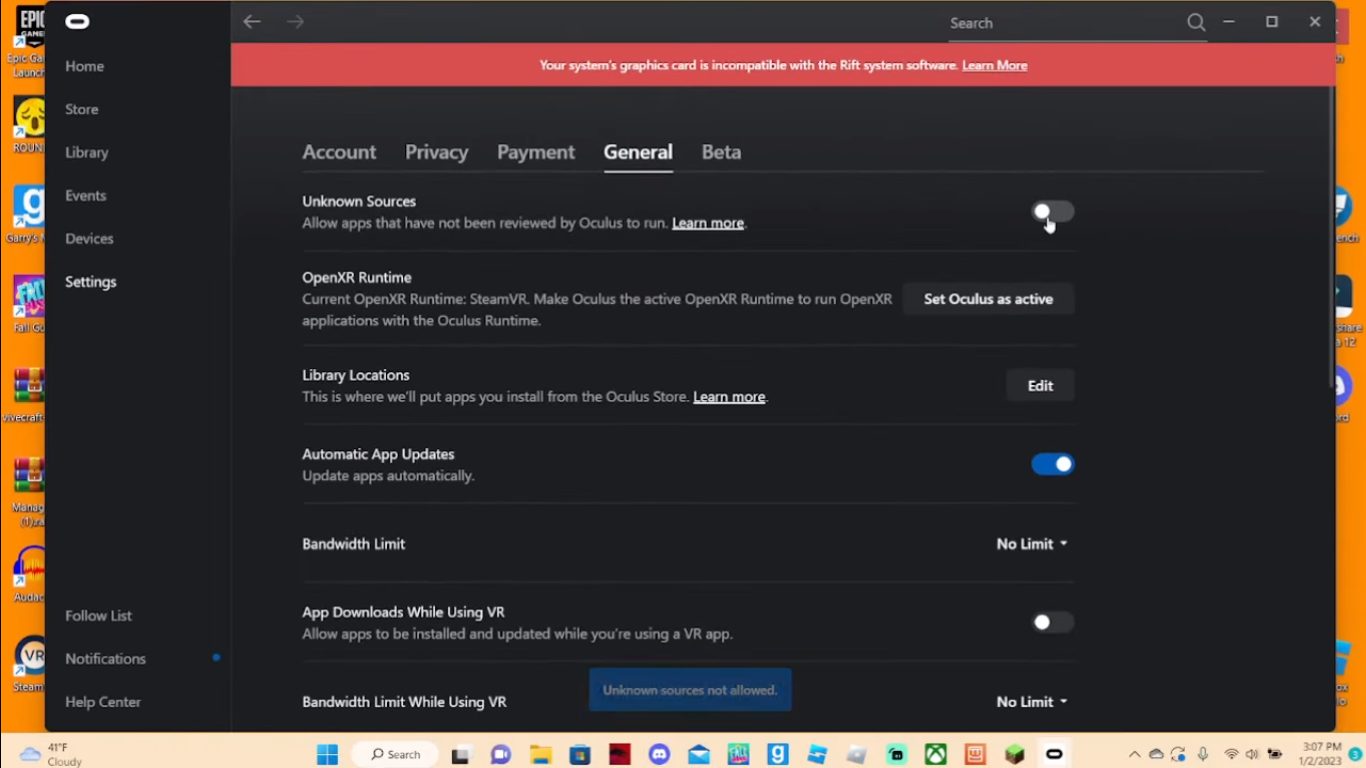Screen dimensions: 1366x768
Task: Select the General tab
Action: 638,152
